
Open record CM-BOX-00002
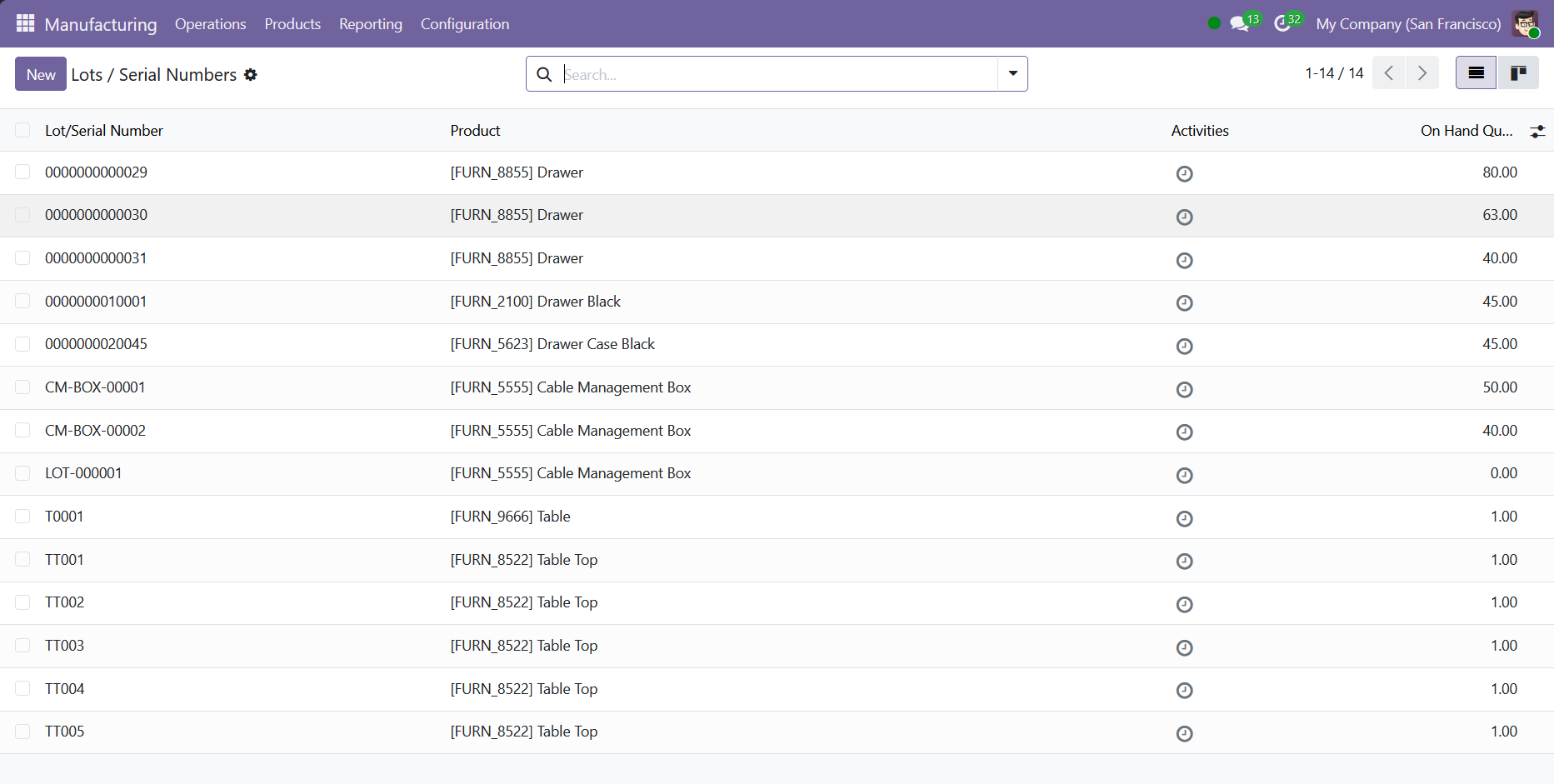(95, 431)
